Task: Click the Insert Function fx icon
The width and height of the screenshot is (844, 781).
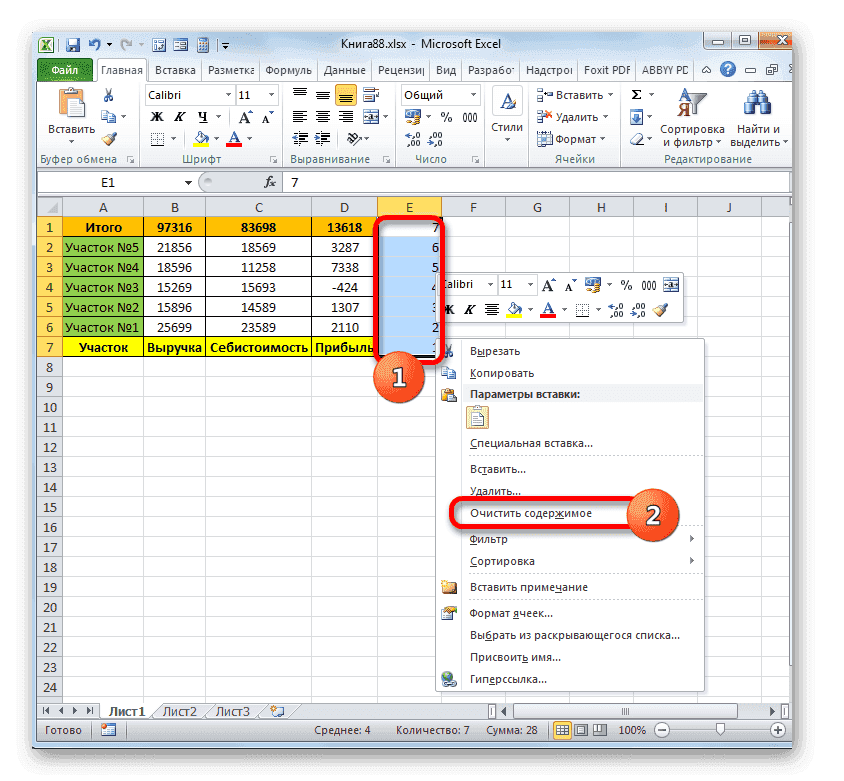Action: pos(270,183)
